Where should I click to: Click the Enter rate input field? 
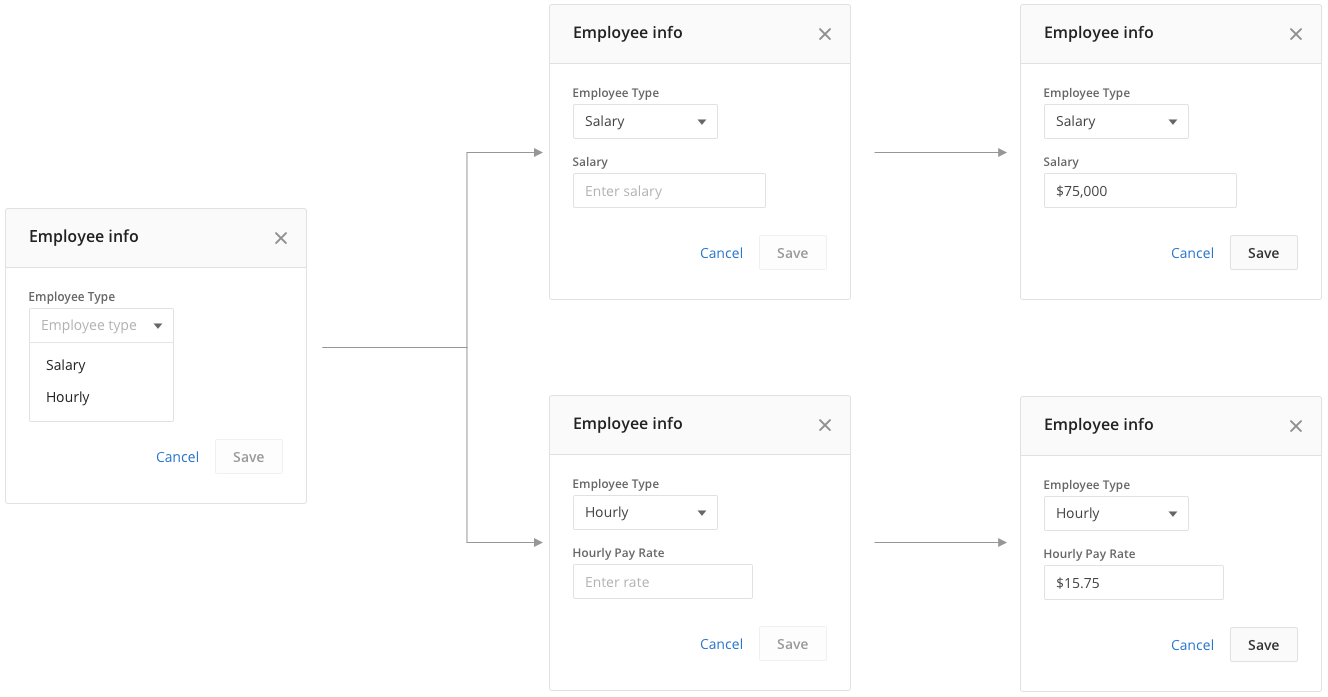click(x=663, y=582)
